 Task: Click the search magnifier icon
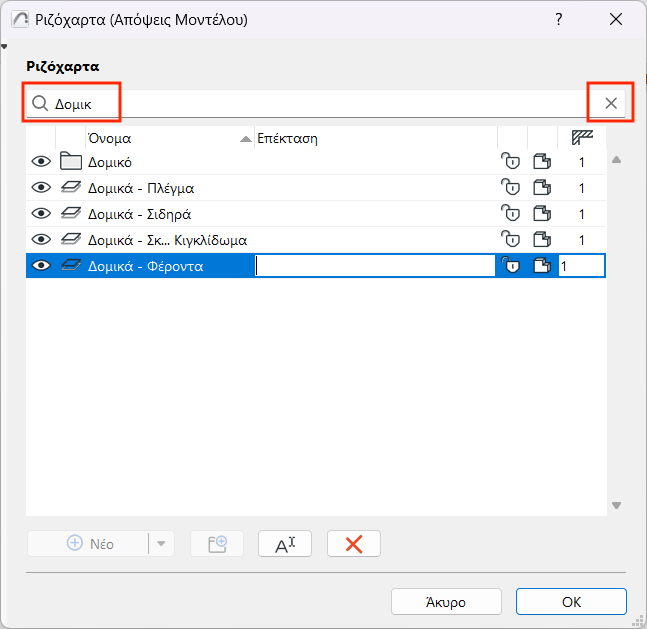[41, 103]
